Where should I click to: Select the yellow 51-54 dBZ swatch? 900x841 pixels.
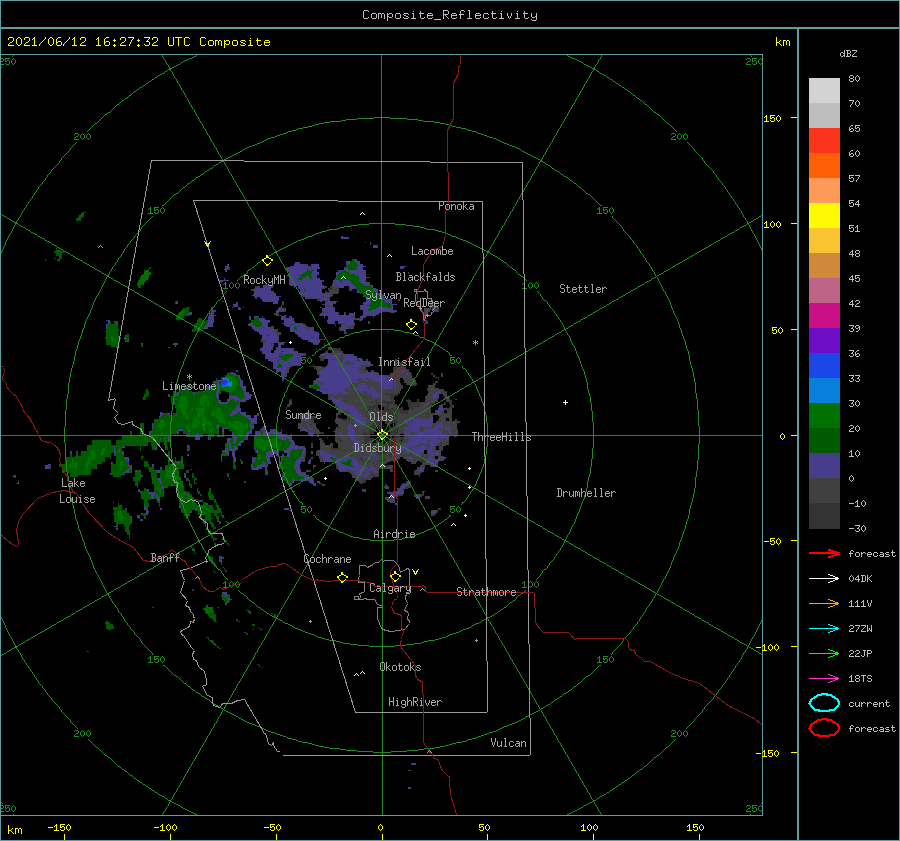[x=824, y=216]
